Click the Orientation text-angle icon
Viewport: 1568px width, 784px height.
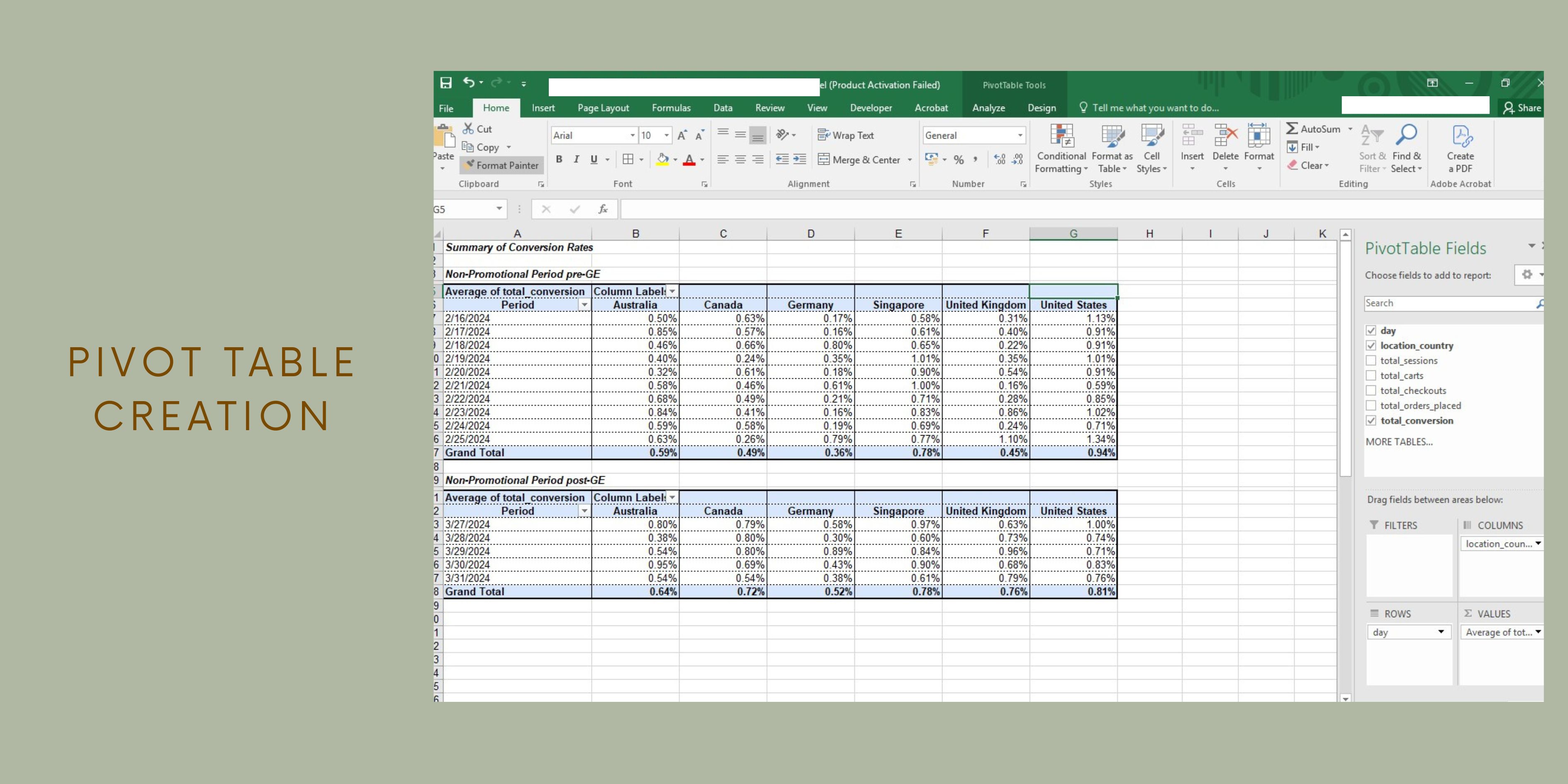783,134
